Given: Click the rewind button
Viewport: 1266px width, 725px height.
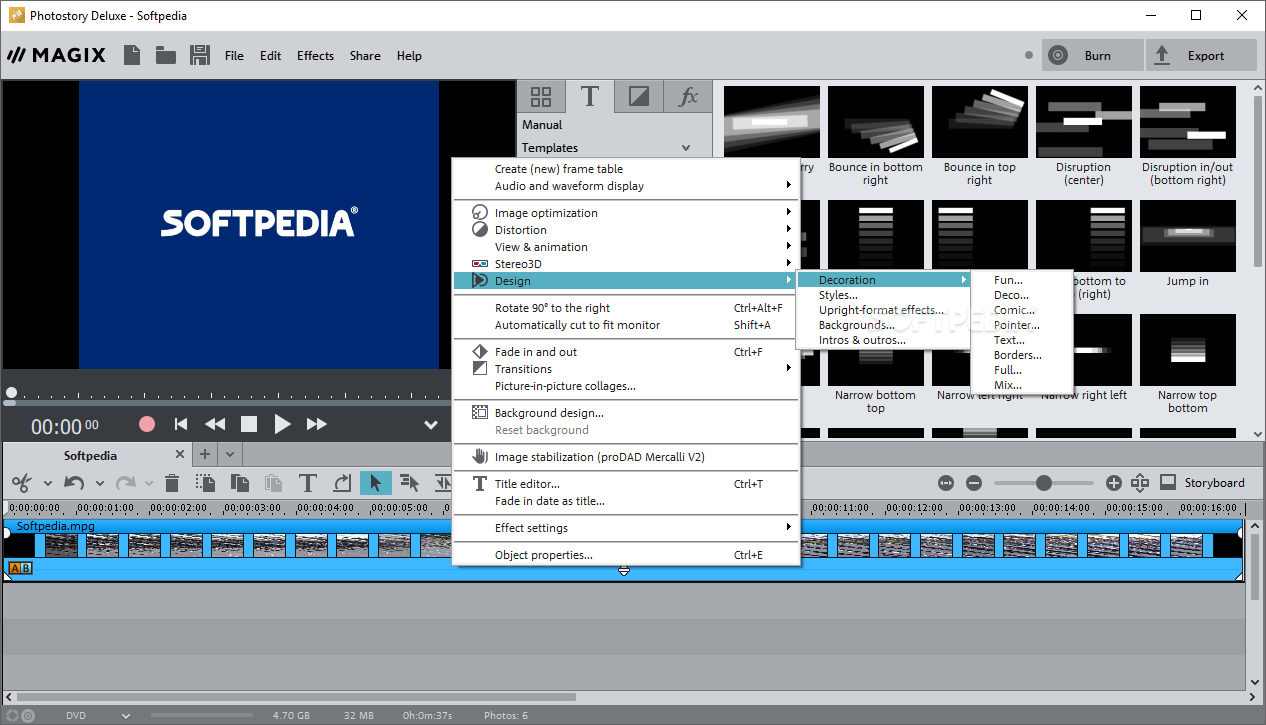Looking at the screenshot, I should (215, 424).
